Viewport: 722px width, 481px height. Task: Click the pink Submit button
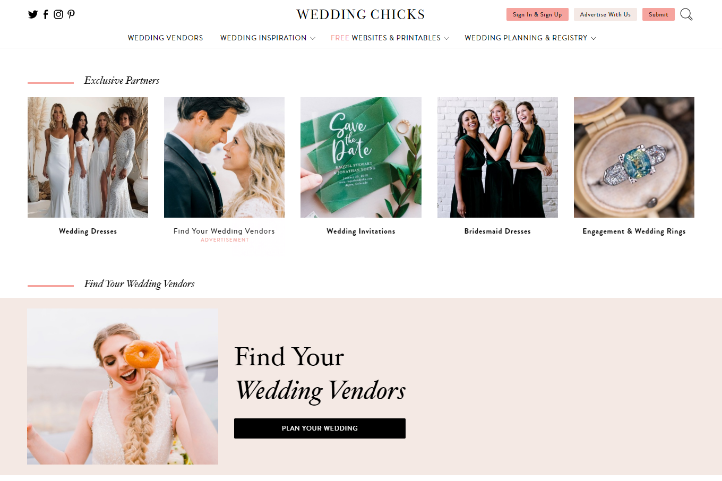click(x=658, y=14)
